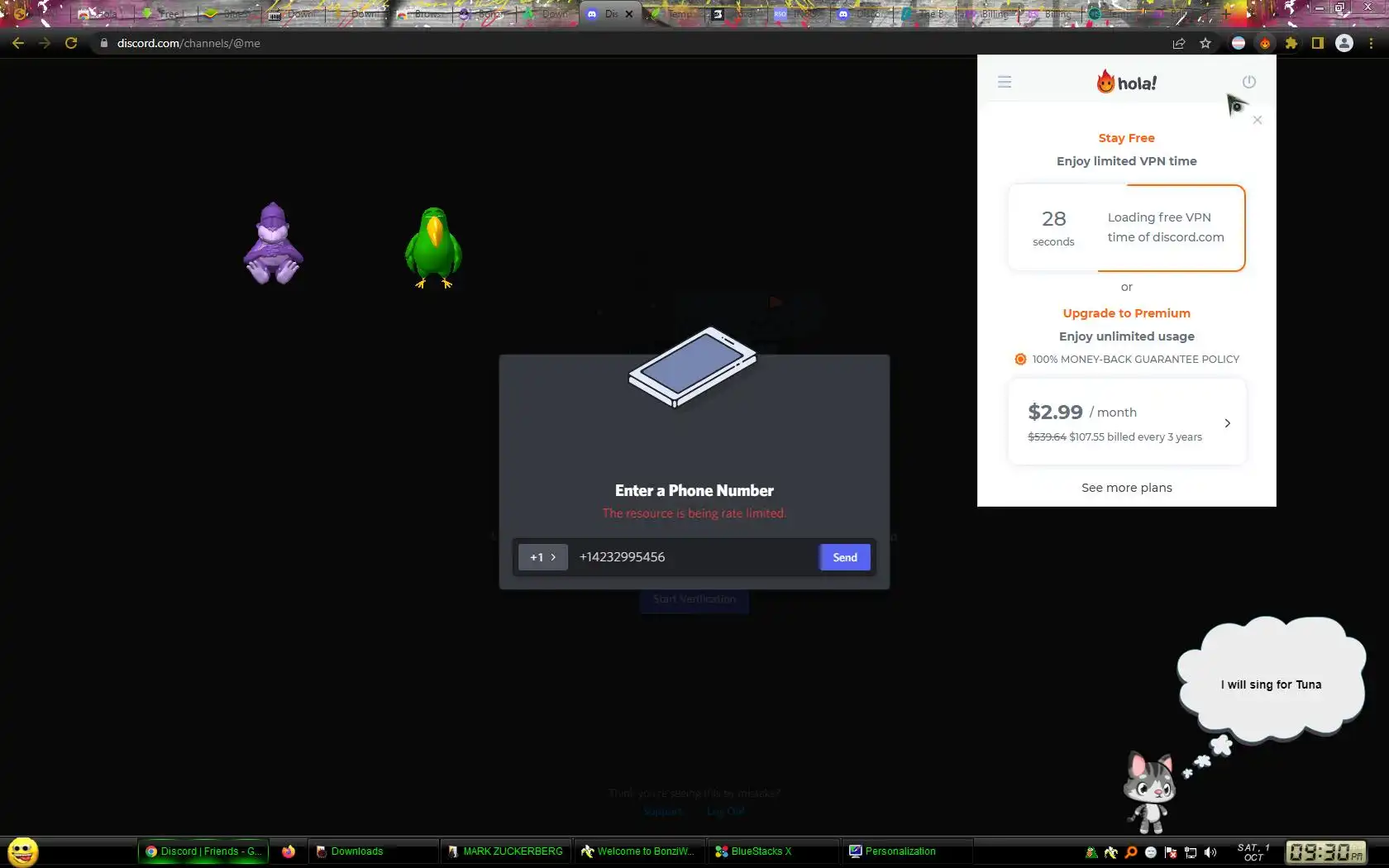Open the MARK ZUCKERBERG taskbar window

click(506, 851)
